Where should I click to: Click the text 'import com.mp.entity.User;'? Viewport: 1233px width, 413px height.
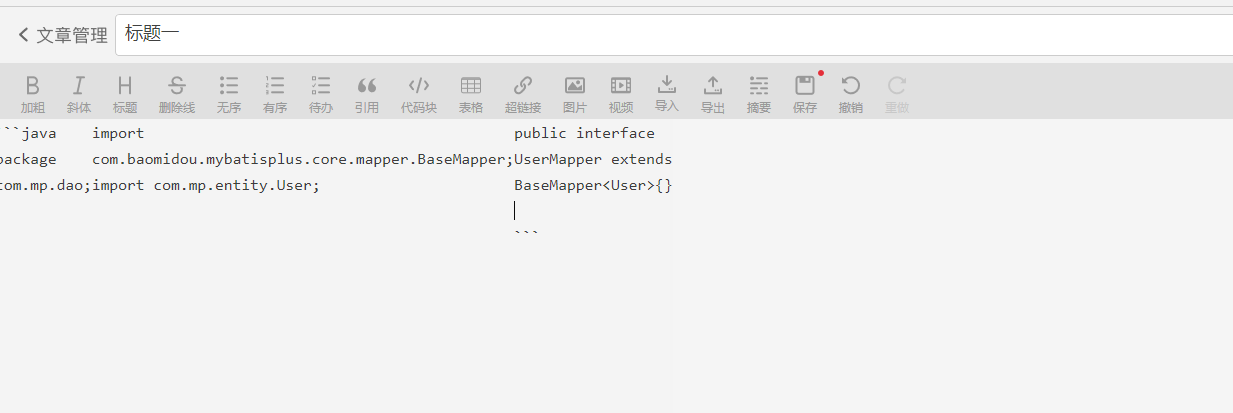[x=206, y=185]
